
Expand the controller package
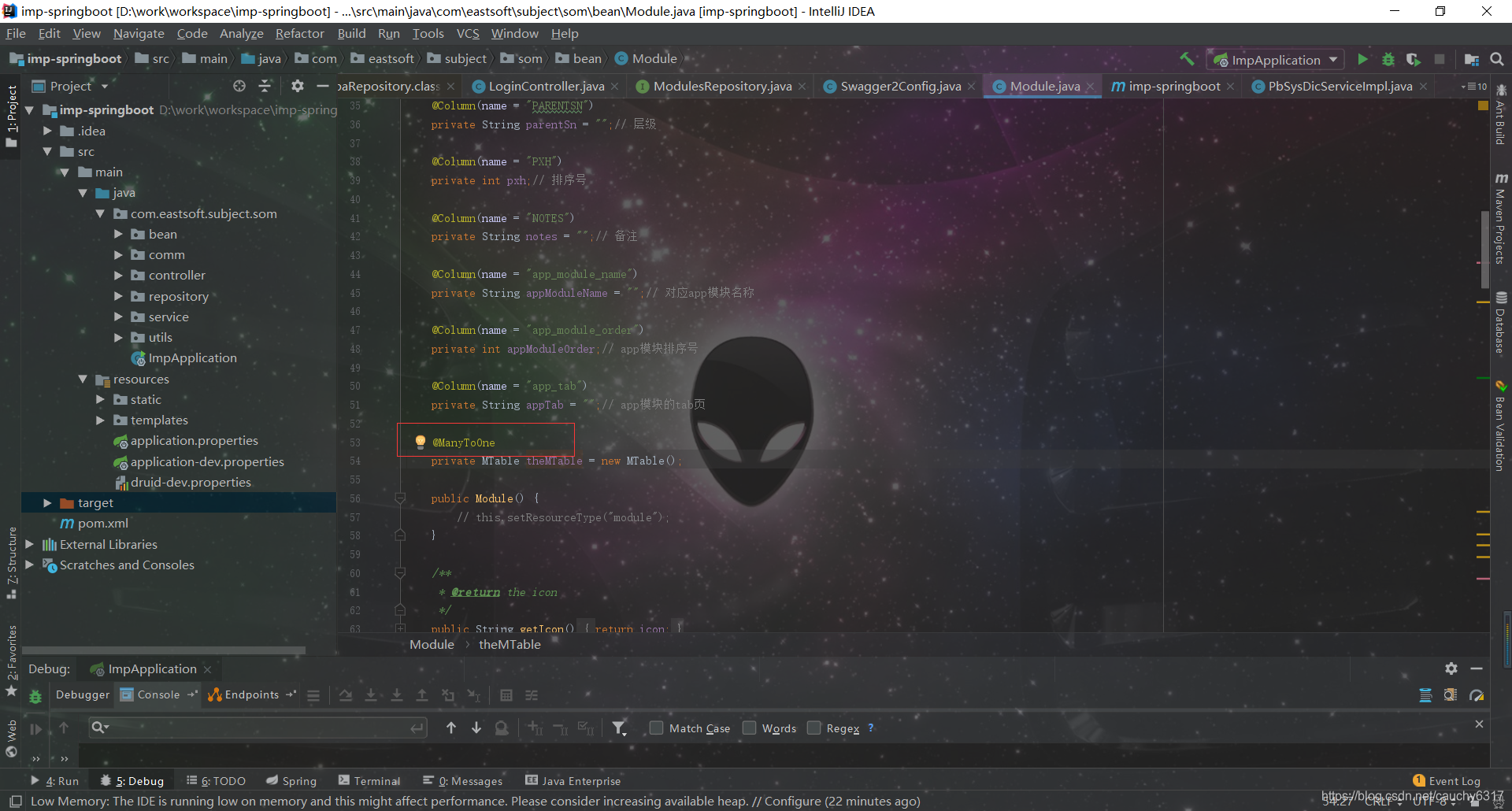click(x=118, y=275)
